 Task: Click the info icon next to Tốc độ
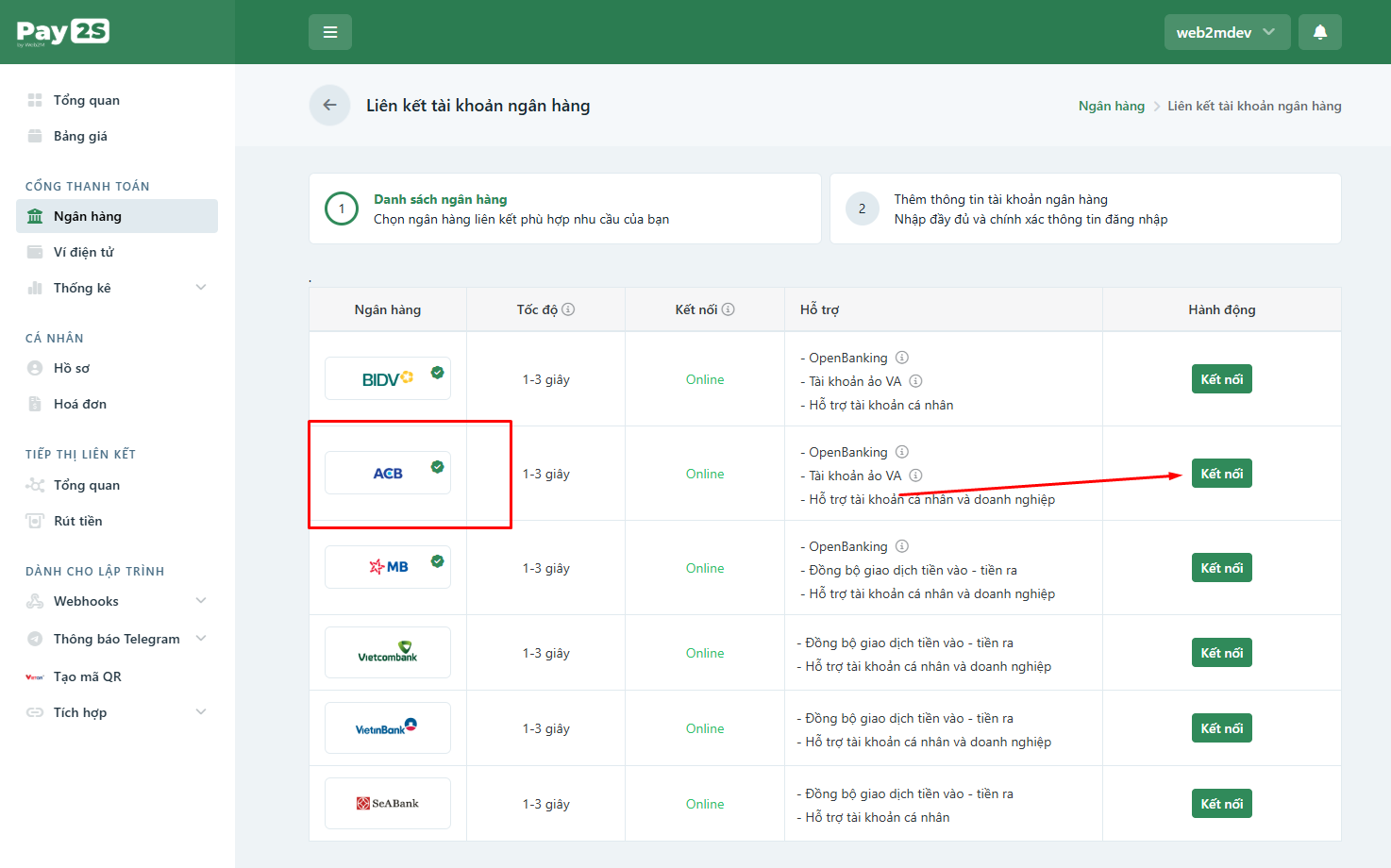click(569, 309)
